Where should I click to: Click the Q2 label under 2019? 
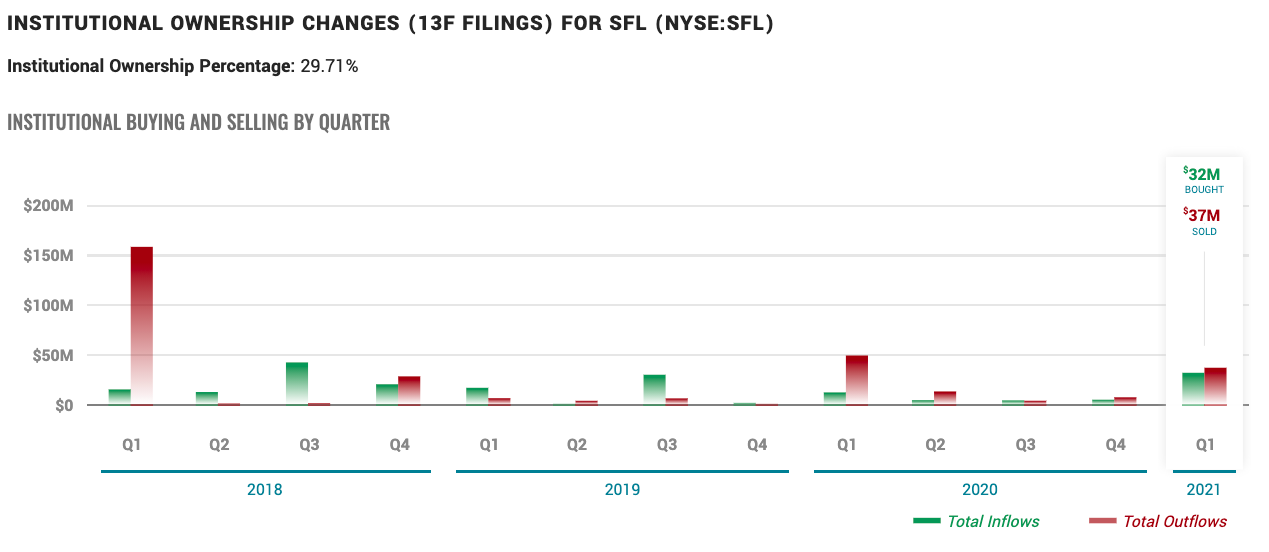[578, 444]
